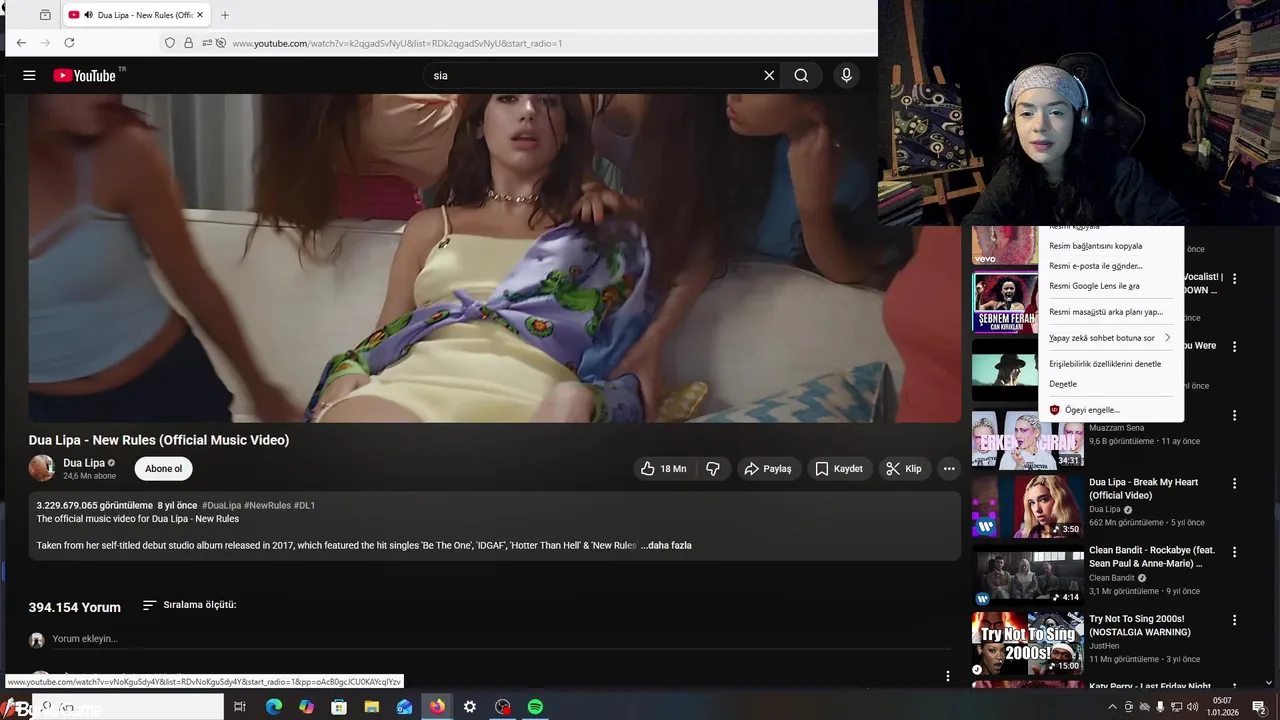The image size is (1280, 720).
Task: Open the 'Sıralama ölçütü' sort dropdown
Action: tap(190, 605)
